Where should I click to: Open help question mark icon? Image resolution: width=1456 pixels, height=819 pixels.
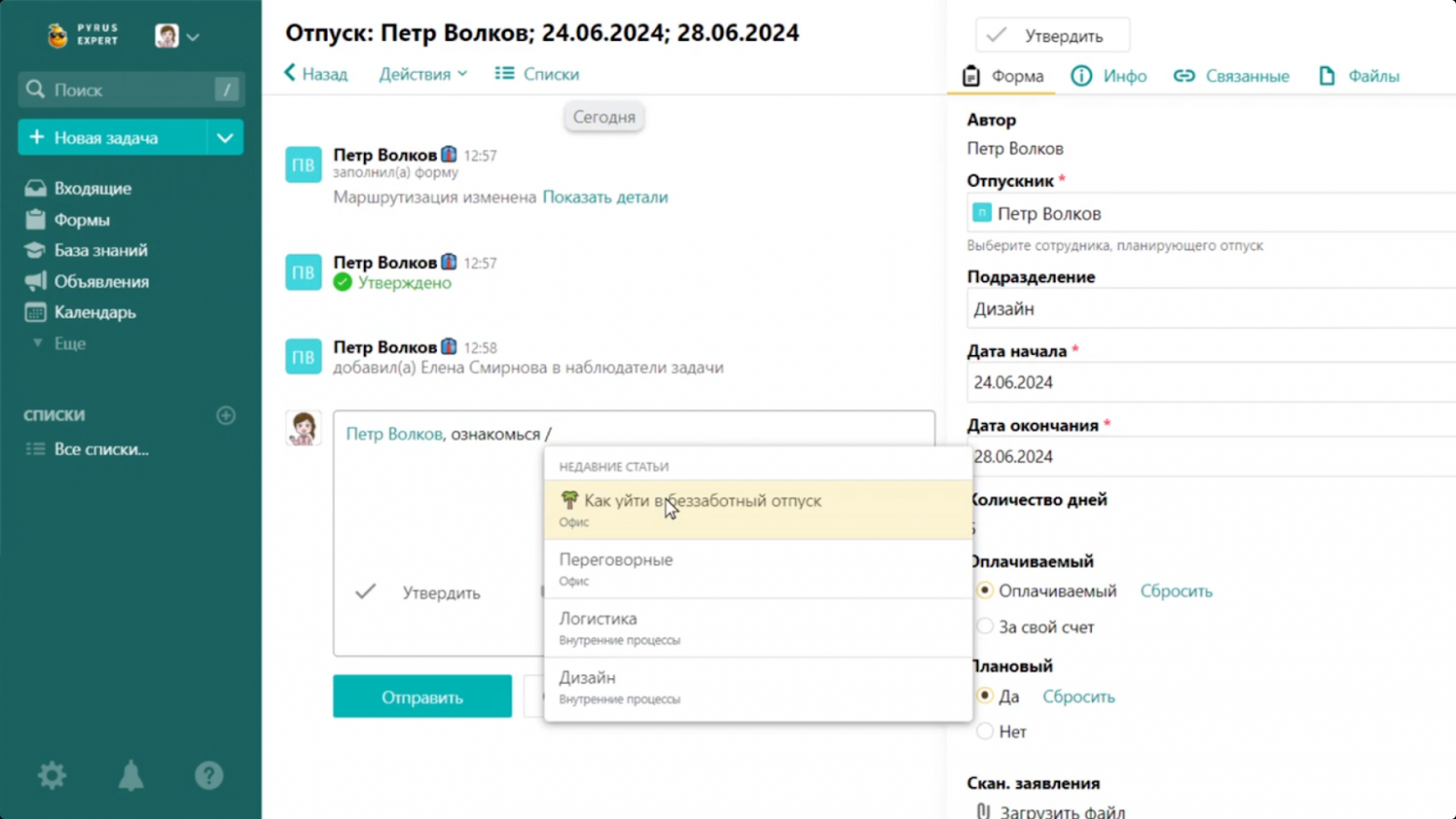pos(208,775)
